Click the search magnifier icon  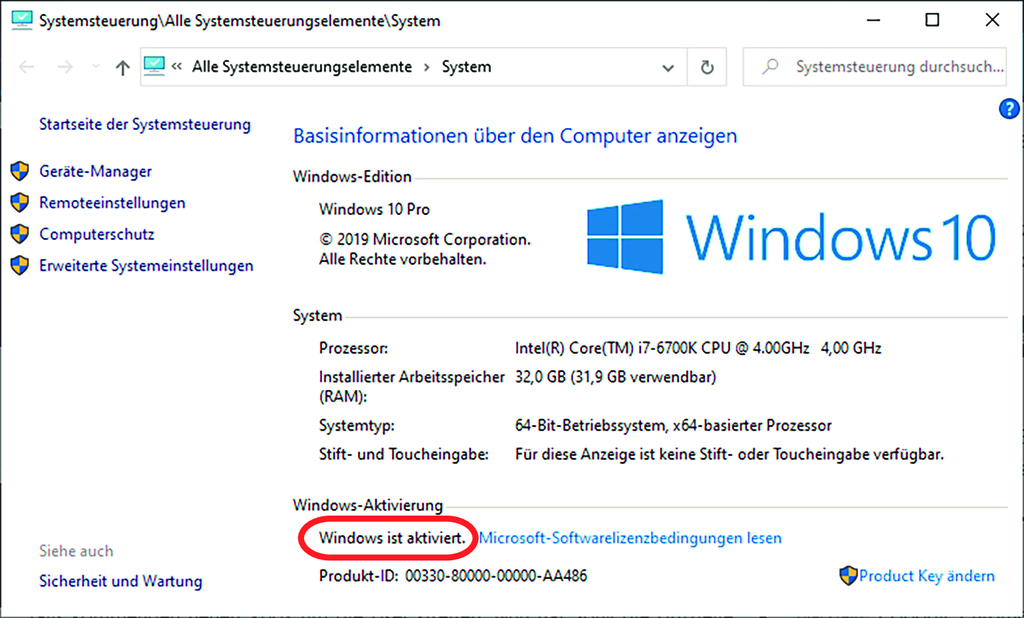pos(771,66)
